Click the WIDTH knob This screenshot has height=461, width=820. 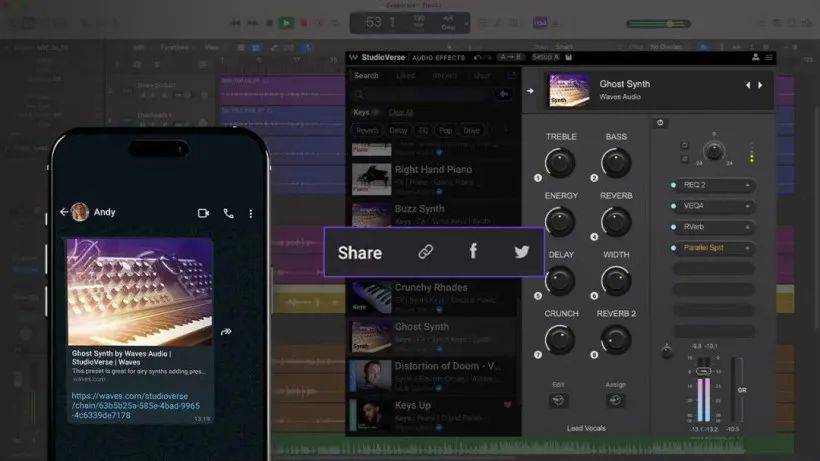[616, 281]
